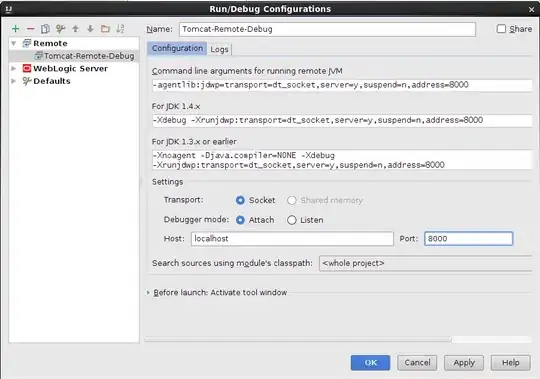
Task: Add a new configuration with the plus icon
Action: [15, 29]
